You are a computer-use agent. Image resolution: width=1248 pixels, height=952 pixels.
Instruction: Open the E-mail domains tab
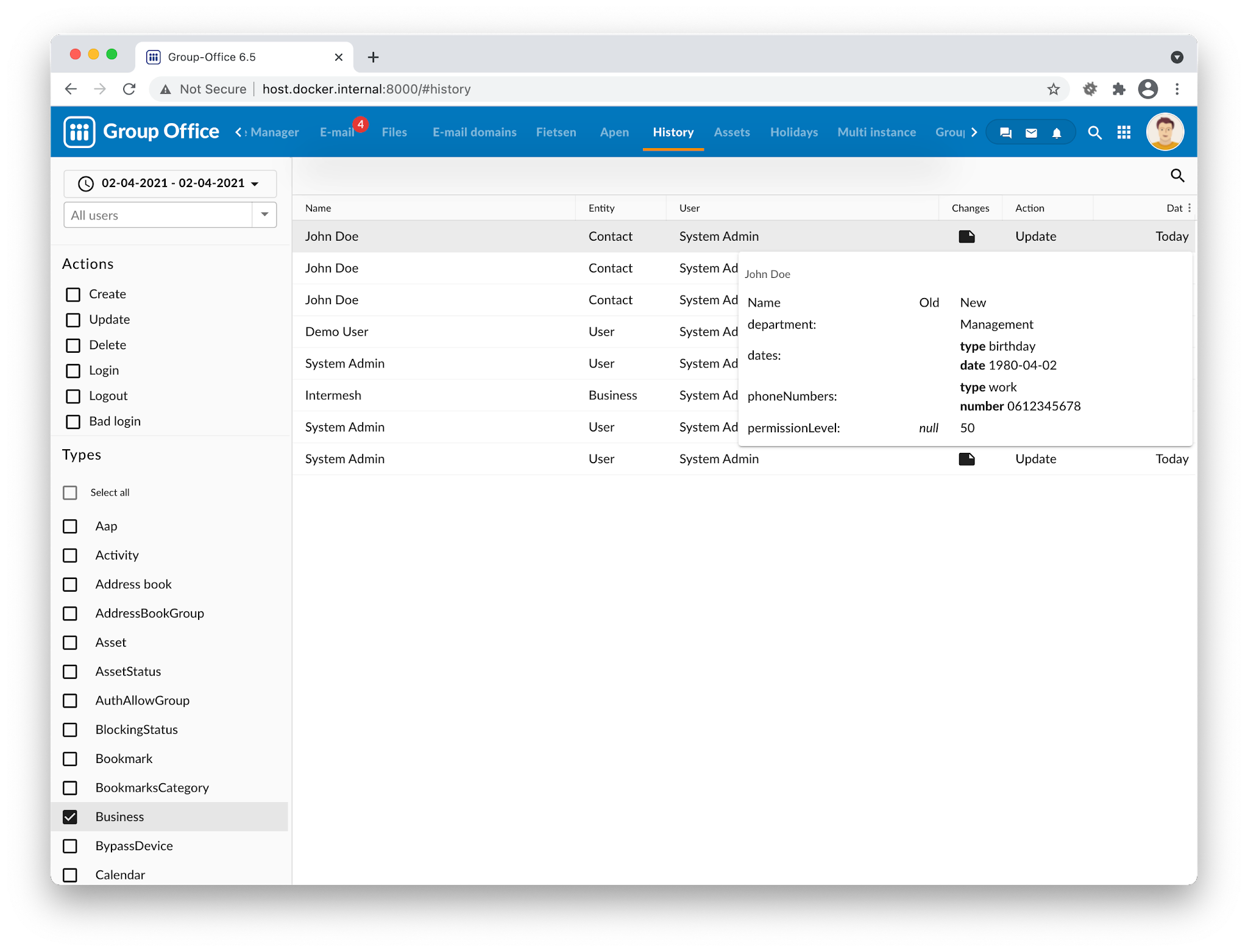474,132
